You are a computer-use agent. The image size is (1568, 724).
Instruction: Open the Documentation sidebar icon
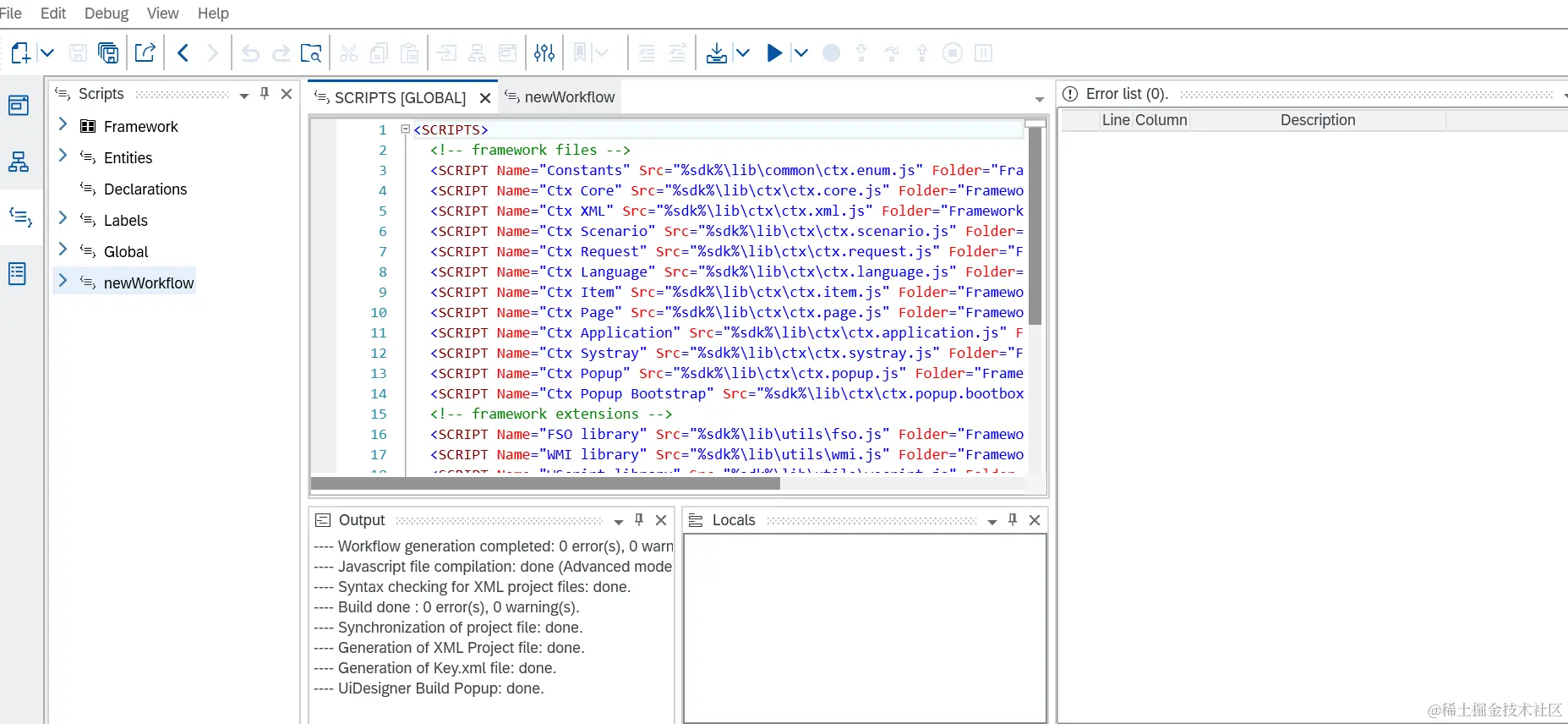pyautogui.click(x=18, y=273)
